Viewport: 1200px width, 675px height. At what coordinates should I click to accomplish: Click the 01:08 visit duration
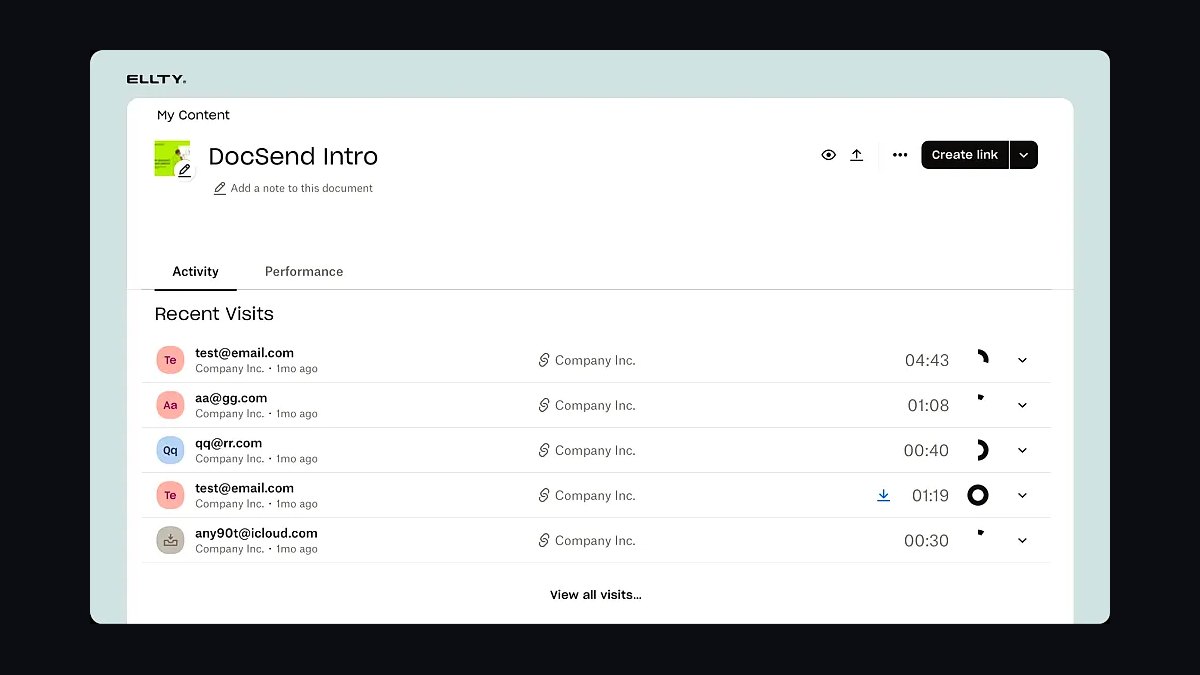[x=928, y=405]
